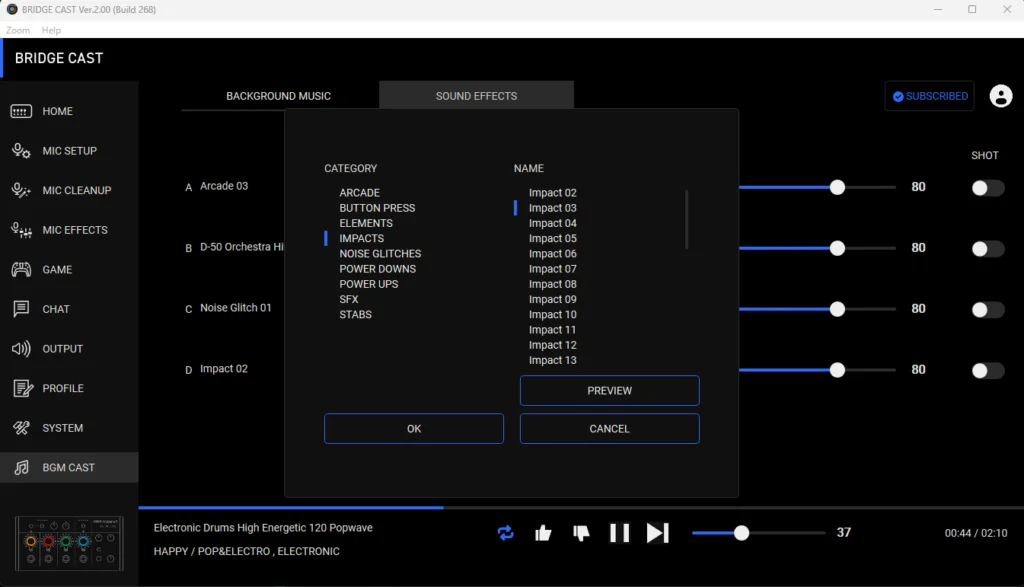This screenshot has width=1024, height=587.
Task: Click the music volume slider handle
Action: point(741,533)
